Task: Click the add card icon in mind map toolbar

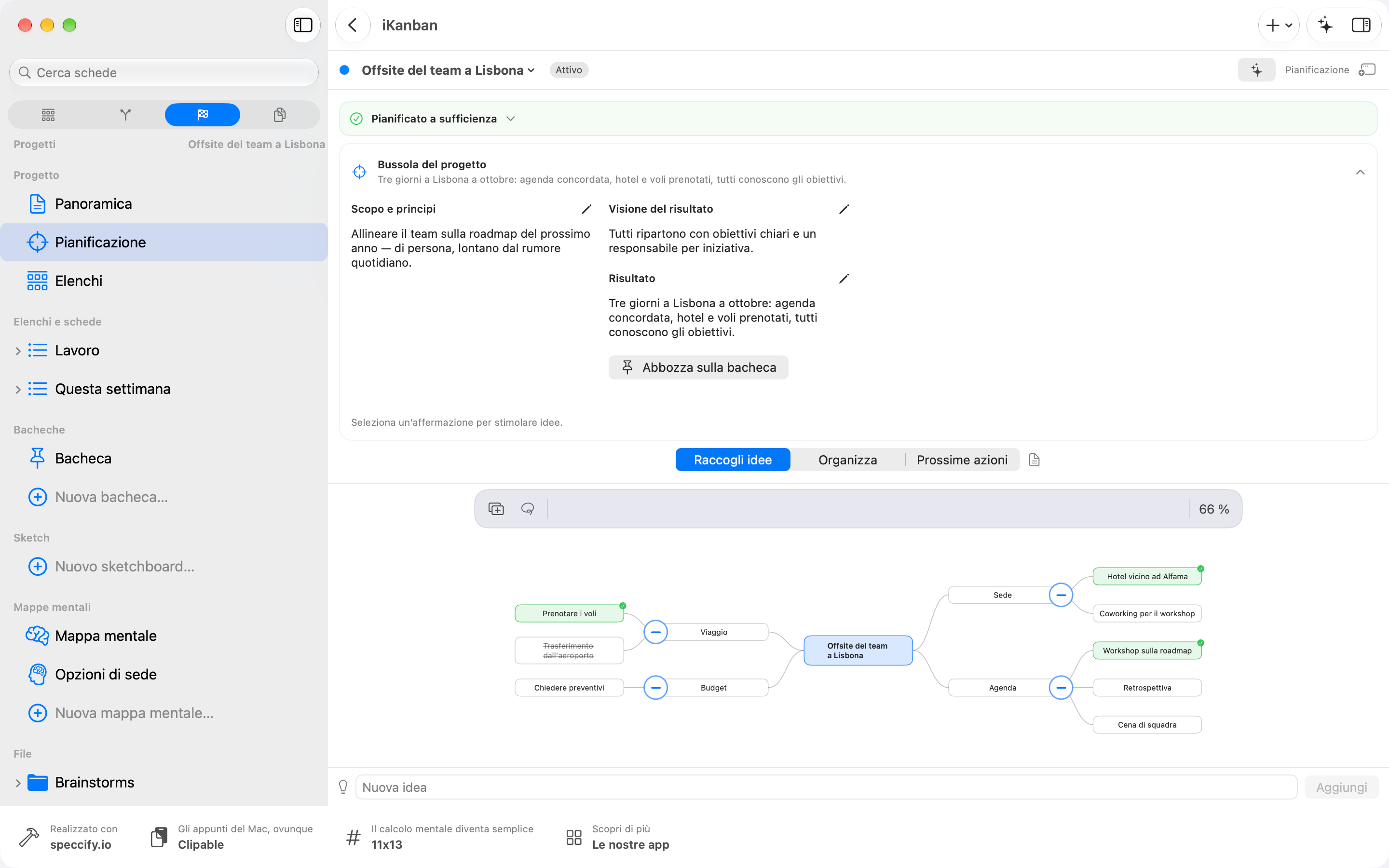Action: click(x=496, y=509)
